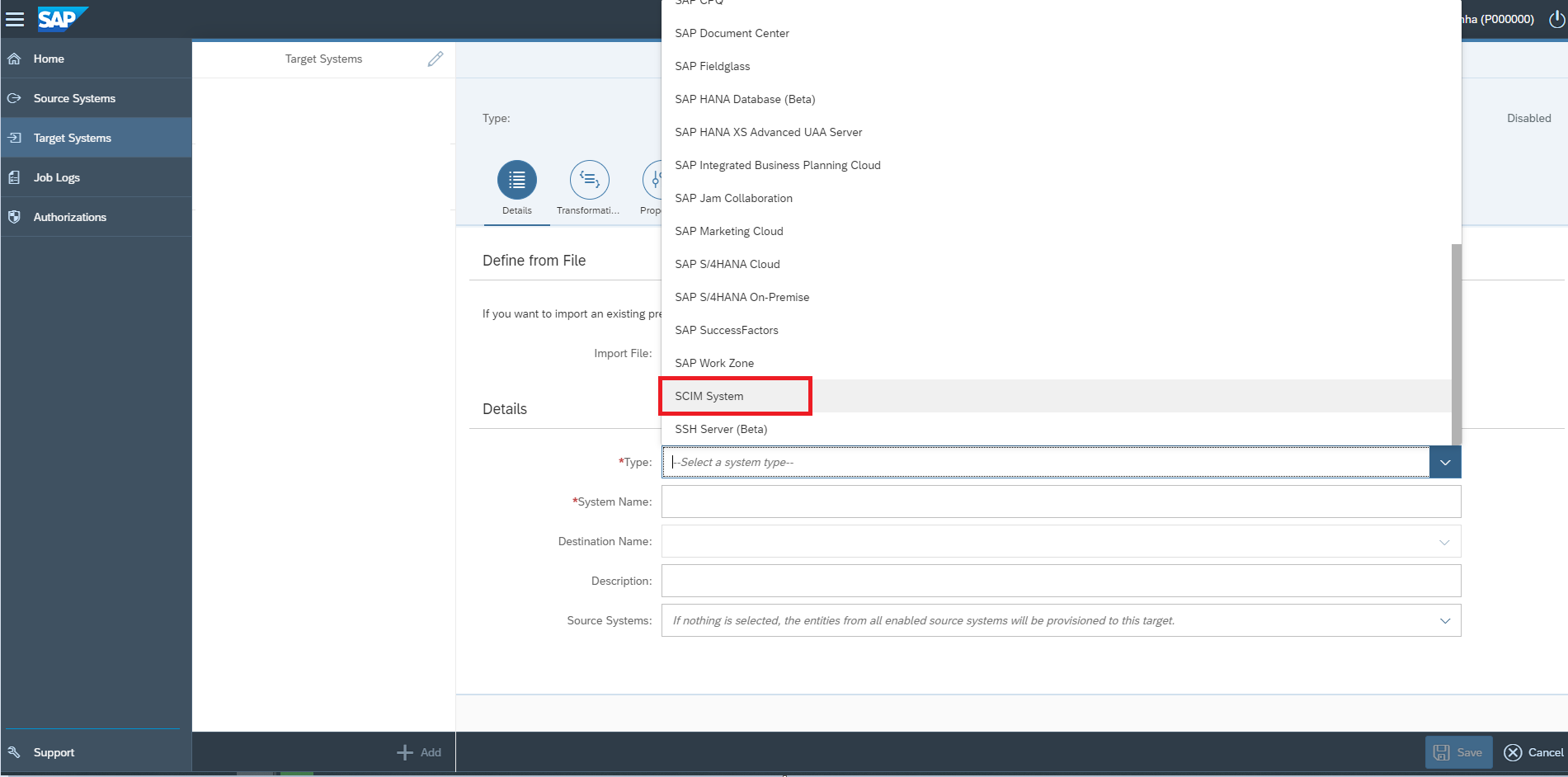This screenshot has width=1568, height=777.
Task: Click the pencil edit icon beside Target Systems
Action: (x=436, y=59)
